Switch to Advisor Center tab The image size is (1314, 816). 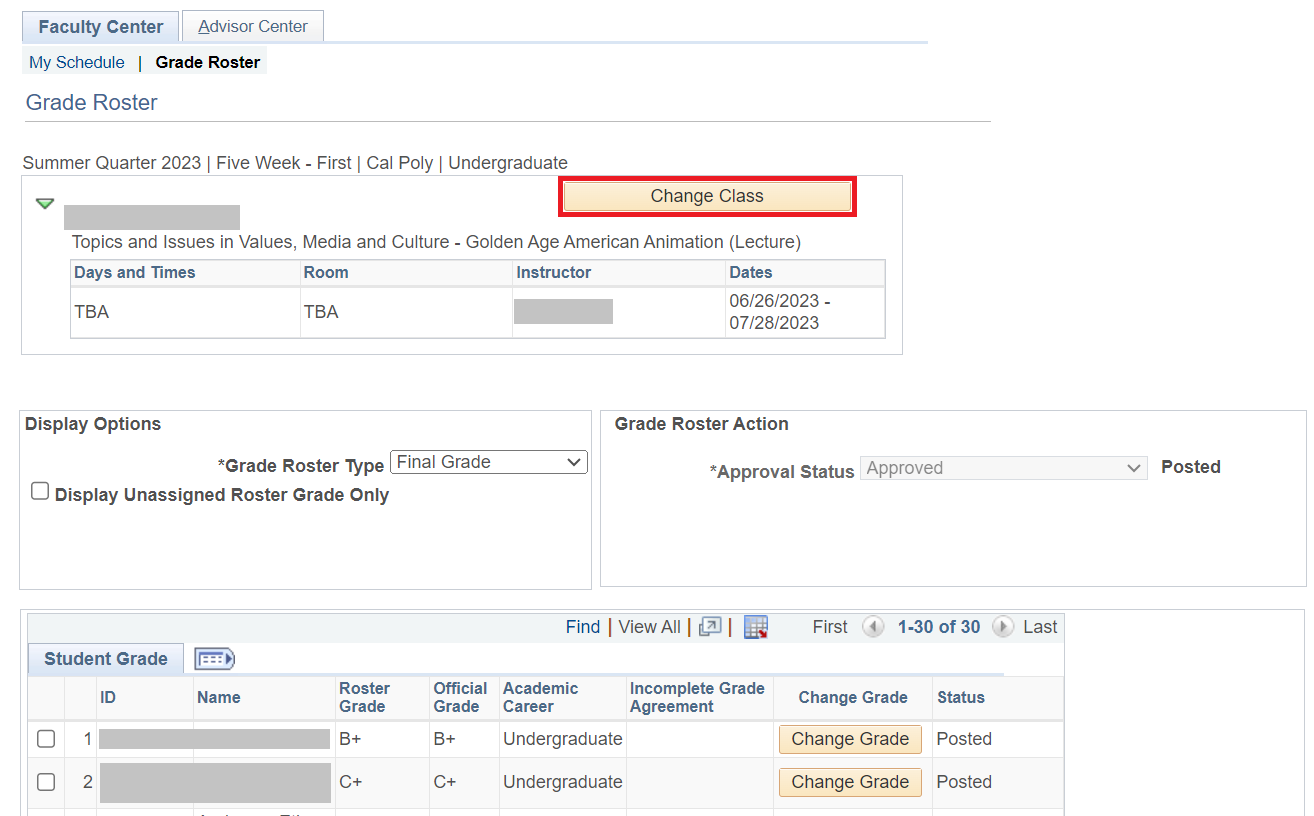point(253,27)
